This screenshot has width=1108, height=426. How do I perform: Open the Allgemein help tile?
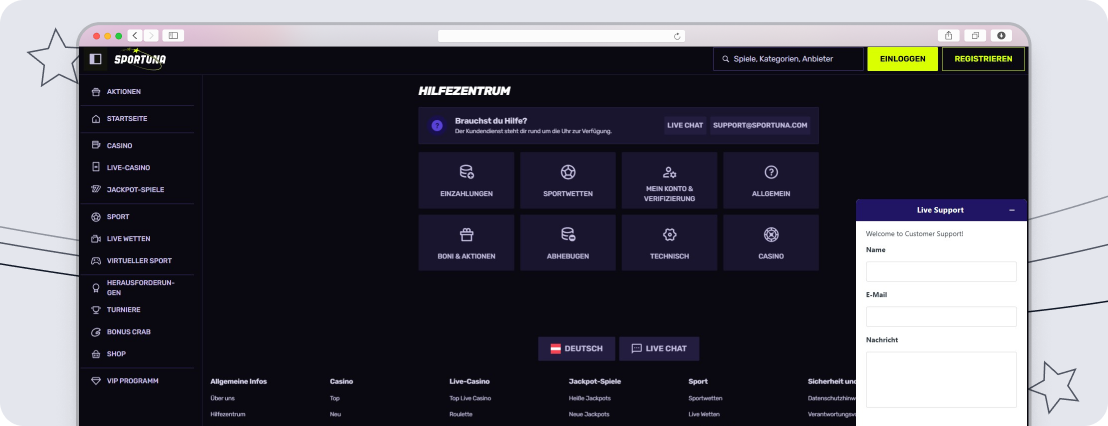click(x=770, y=180)
